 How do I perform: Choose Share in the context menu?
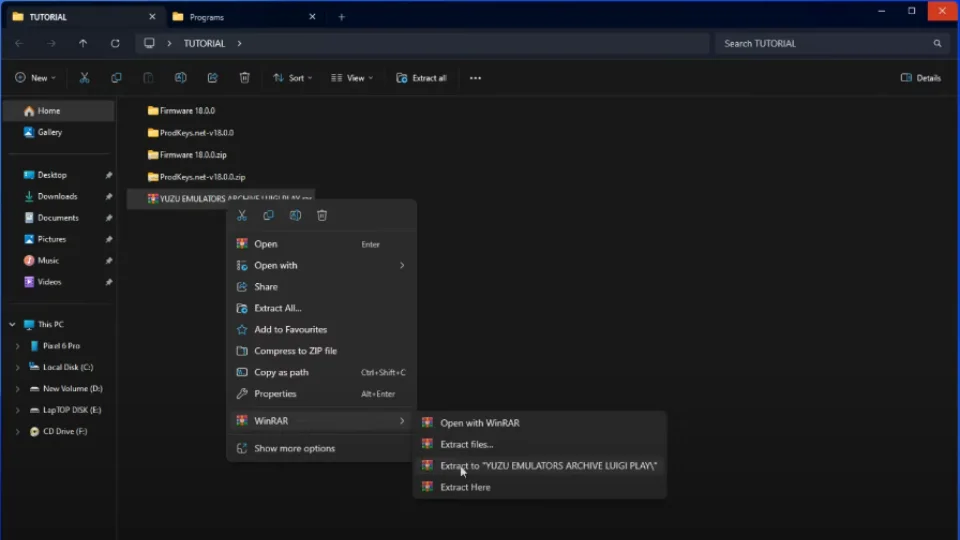[321, 287]
